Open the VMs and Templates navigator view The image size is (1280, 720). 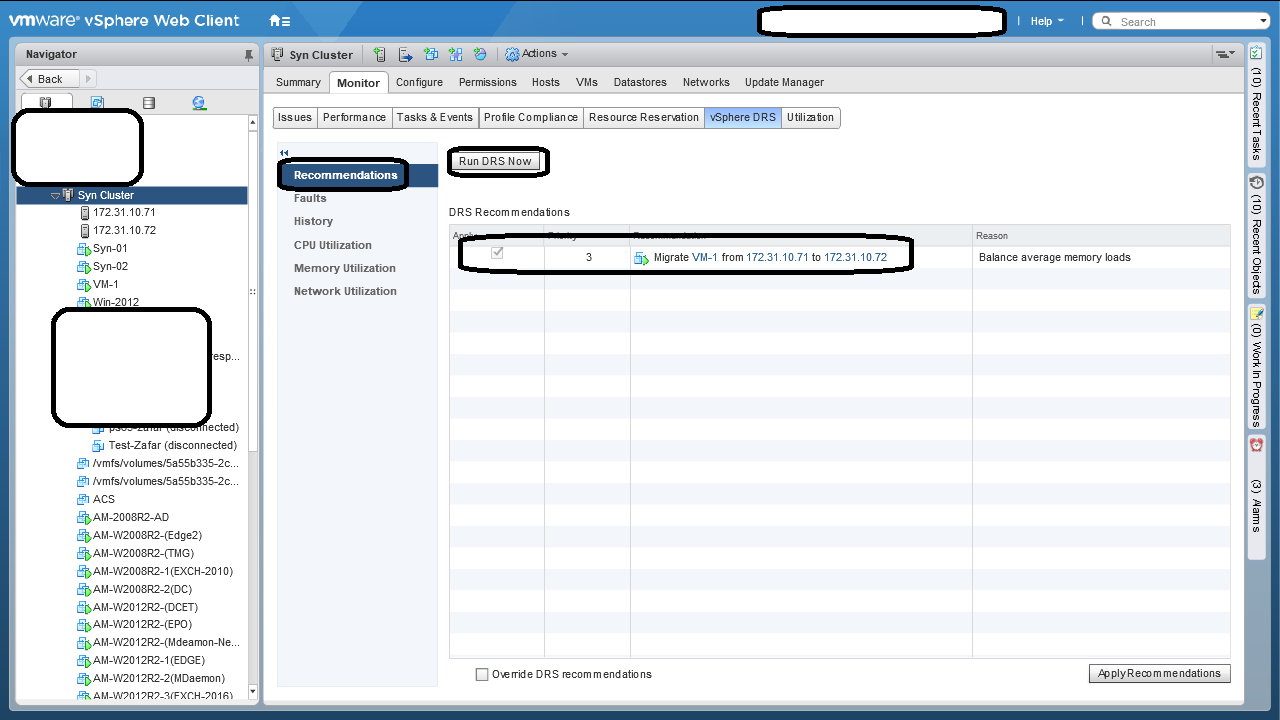coord(97,103)
